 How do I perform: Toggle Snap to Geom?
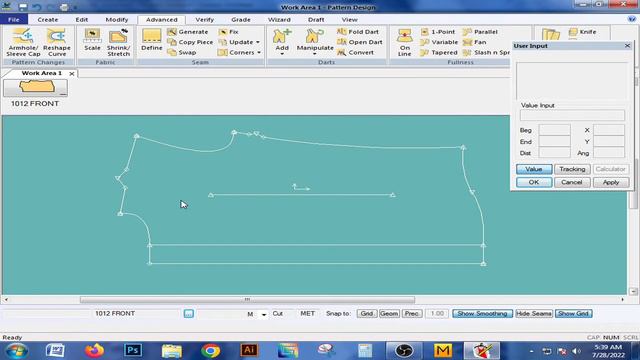(x=389, y=313)
